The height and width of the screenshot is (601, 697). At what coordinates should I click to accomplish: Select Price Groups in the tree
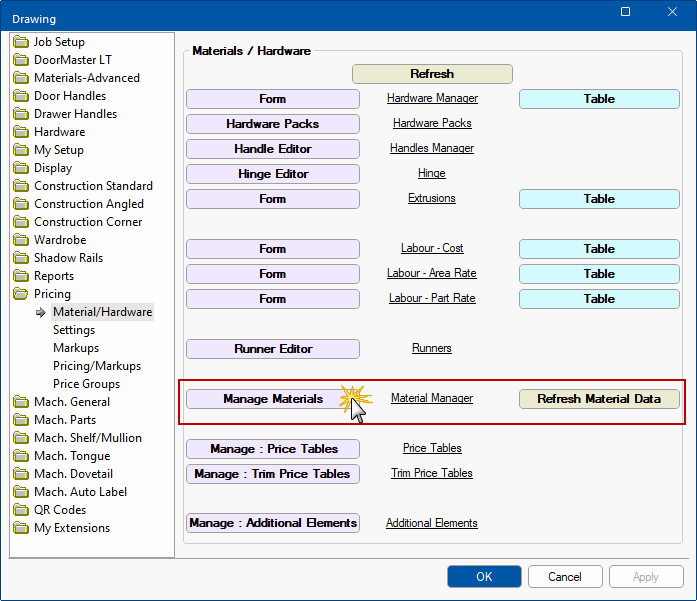[x=86, y=384]
